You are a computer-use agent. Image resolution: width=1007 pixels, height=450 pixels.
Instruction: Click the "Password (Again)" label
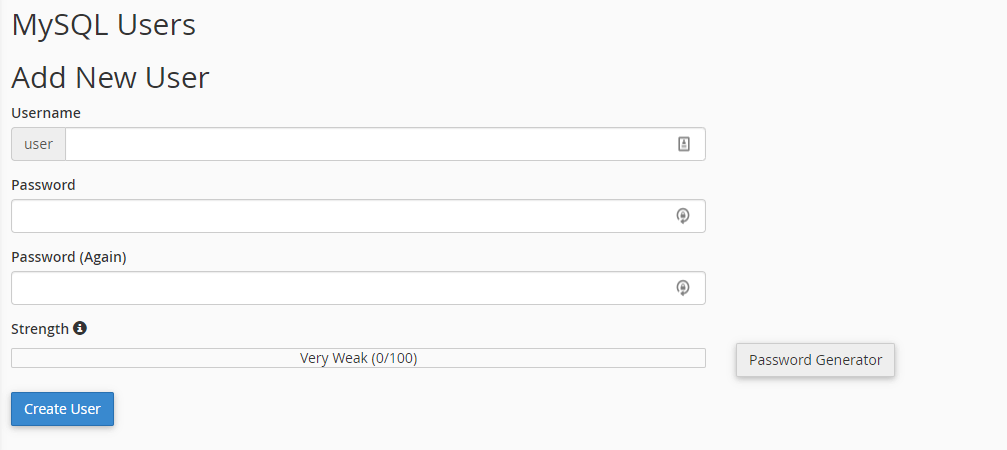pos(69,257)
